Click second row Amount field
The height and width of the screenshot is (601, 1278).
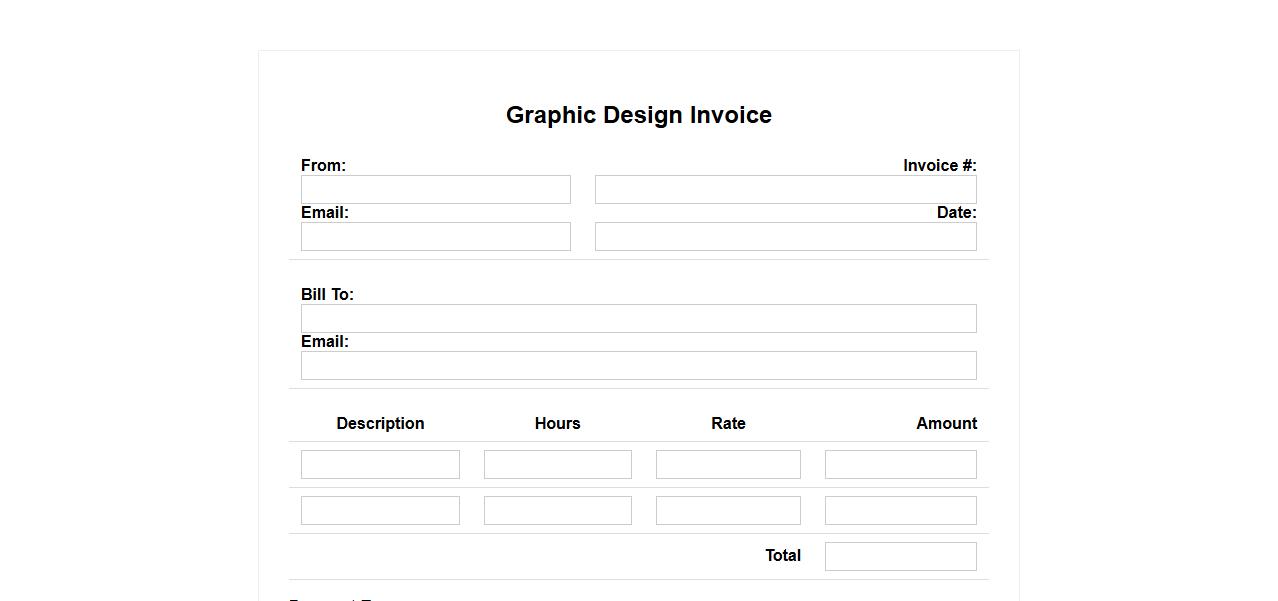click(x=900, y=510)
